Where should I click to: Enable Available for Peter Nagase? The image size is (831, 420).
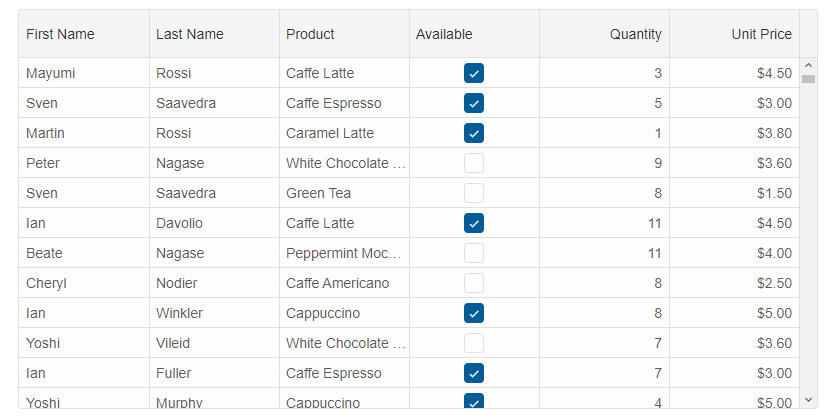[474, 163]
